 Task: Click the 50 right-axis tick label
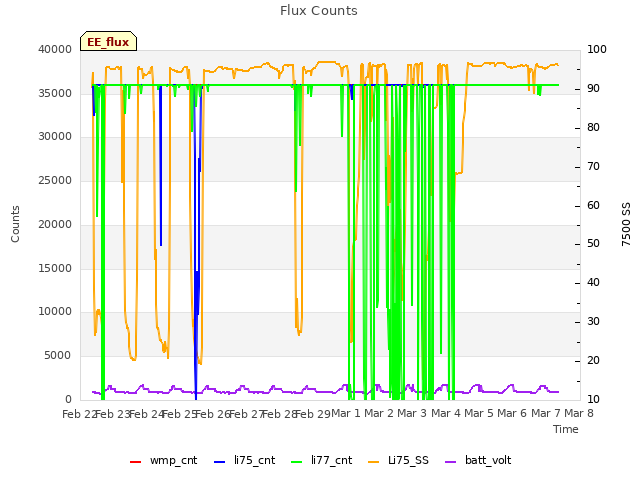coord(593,244)
